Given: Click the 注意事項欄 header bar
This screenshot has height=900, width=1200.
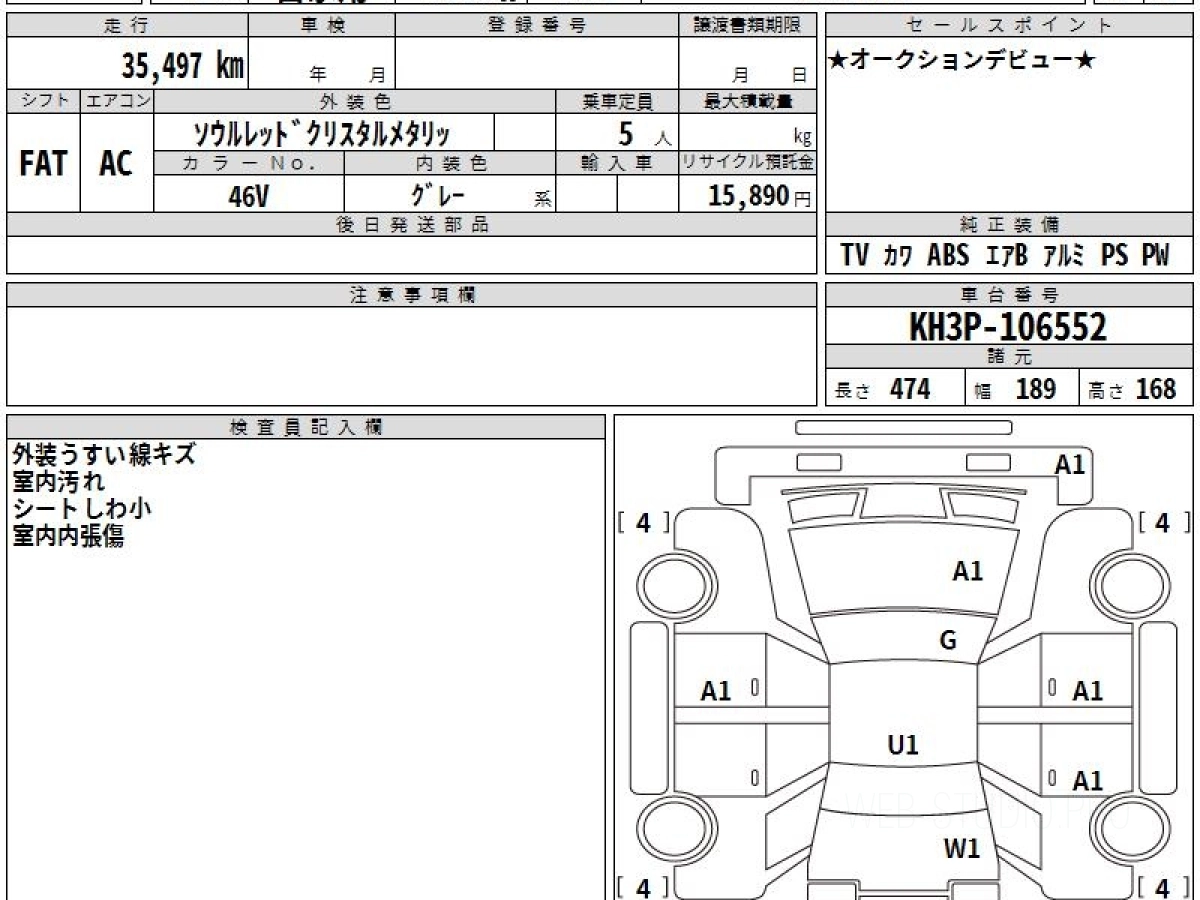Looking at the screenshot, I should click(x=411, y=295).
